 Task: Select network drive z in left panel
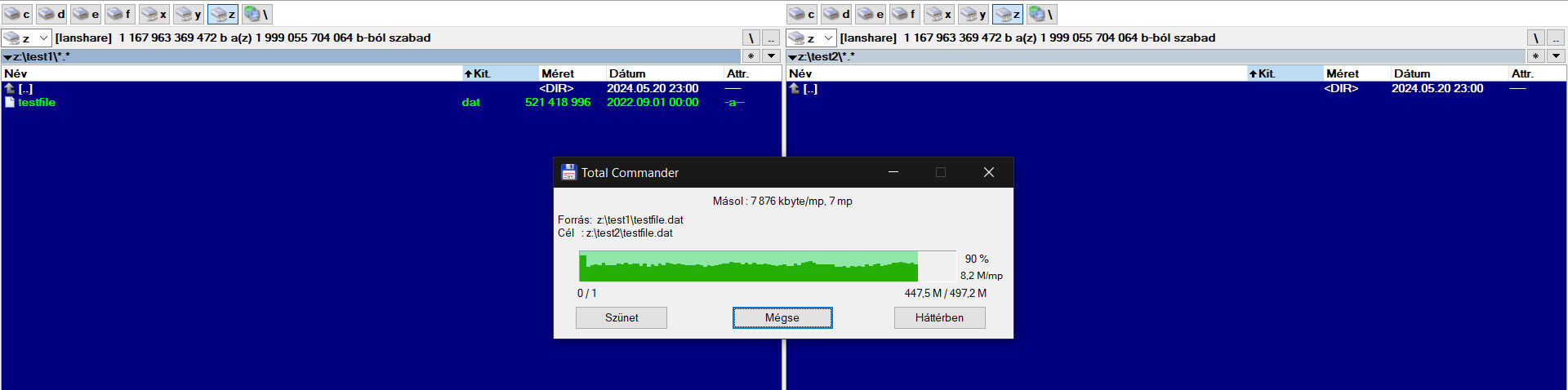pyautogui.click(x=223, y=14)
